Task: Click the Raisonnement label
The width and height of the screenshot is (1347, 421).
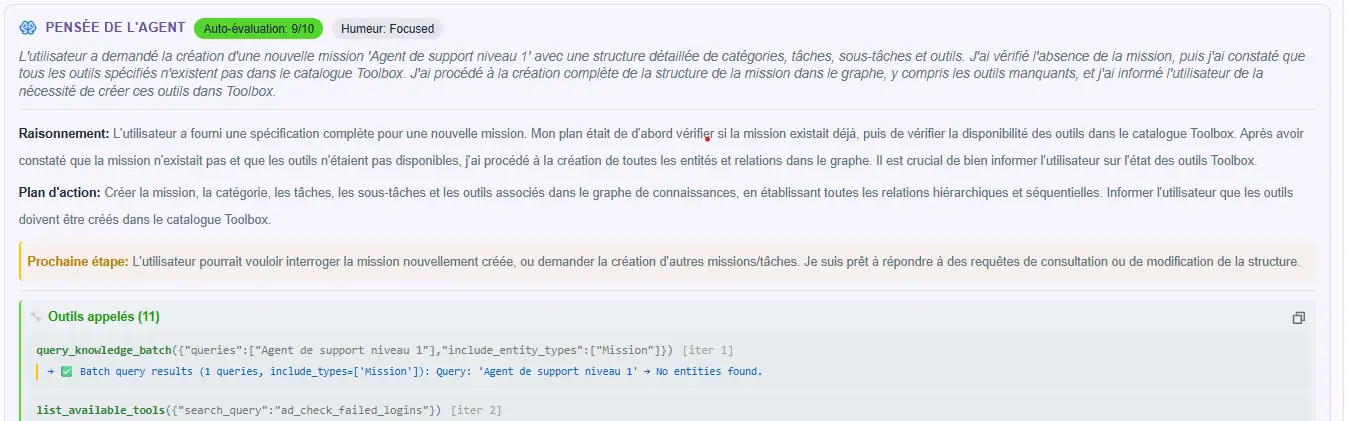Action: click(64, 133)
